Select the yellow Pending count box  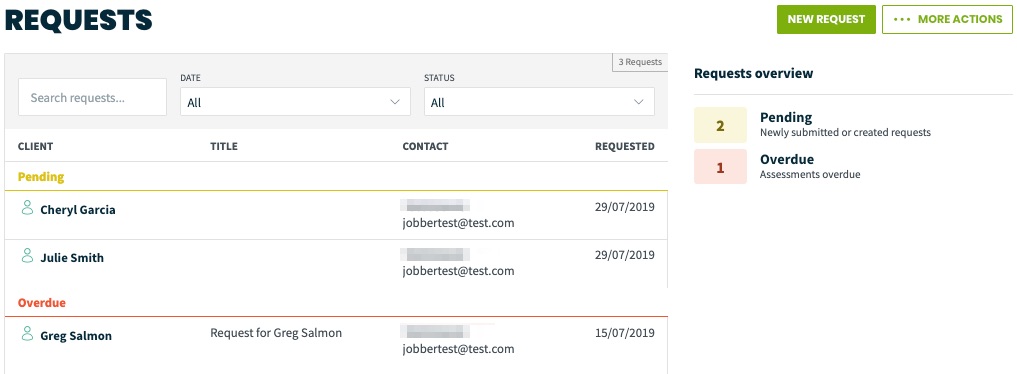coord(720,126)
